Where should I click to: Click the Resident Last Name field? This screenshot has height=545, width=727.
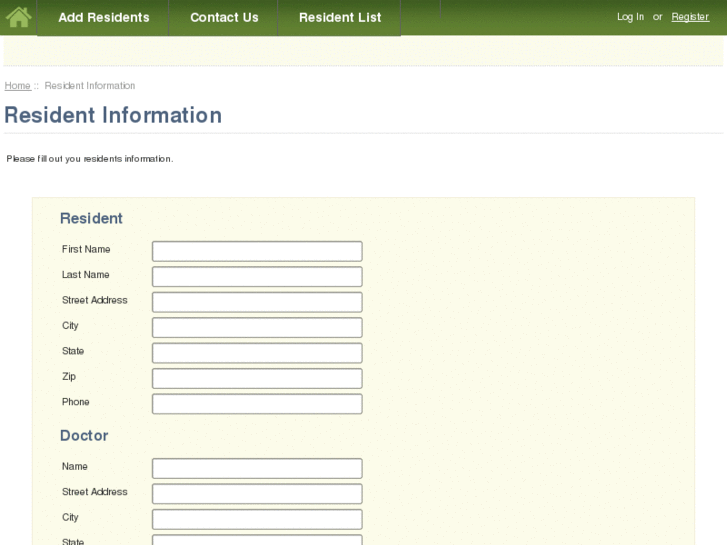(257, 276)
